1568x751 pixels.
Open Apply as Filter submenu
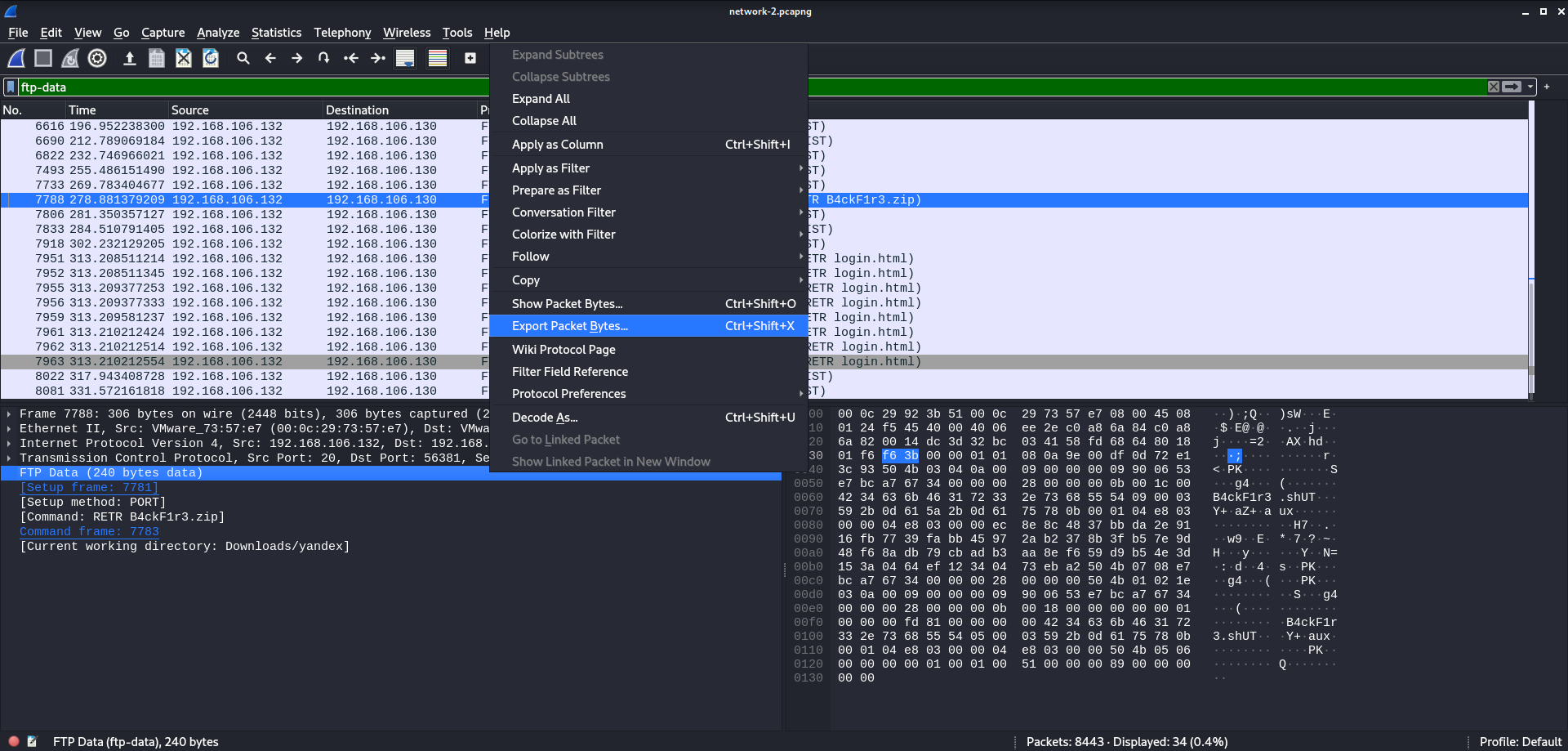648,168
